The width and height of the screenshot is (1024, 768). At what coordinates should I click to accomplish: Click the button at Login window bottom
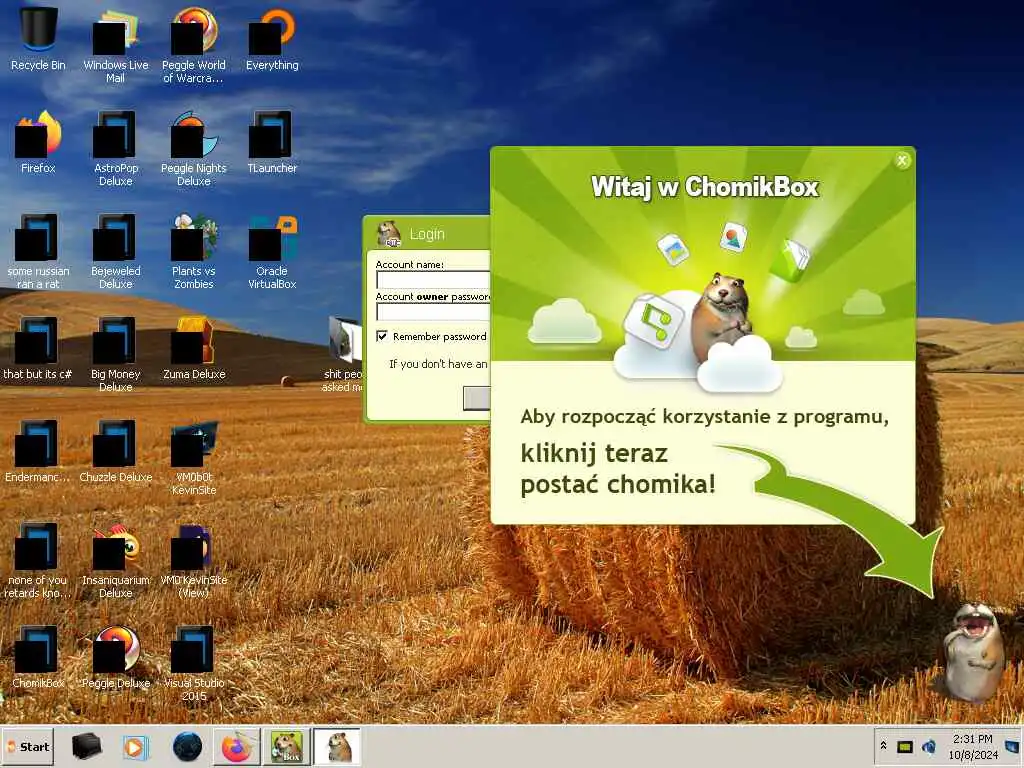coord(477,398)
